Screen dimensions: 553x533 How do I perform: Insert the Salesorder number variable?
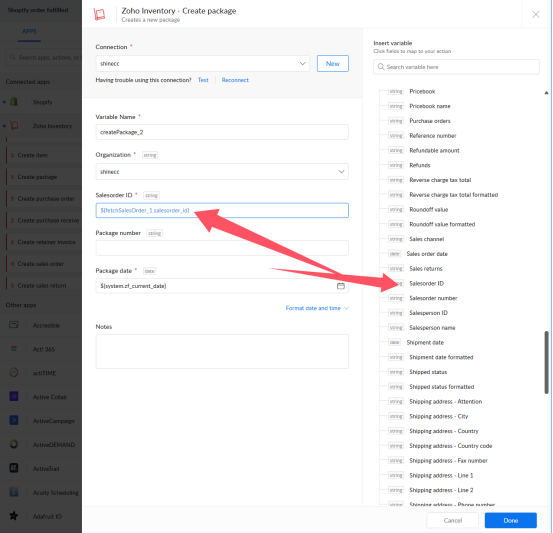[x=433, y=298]
